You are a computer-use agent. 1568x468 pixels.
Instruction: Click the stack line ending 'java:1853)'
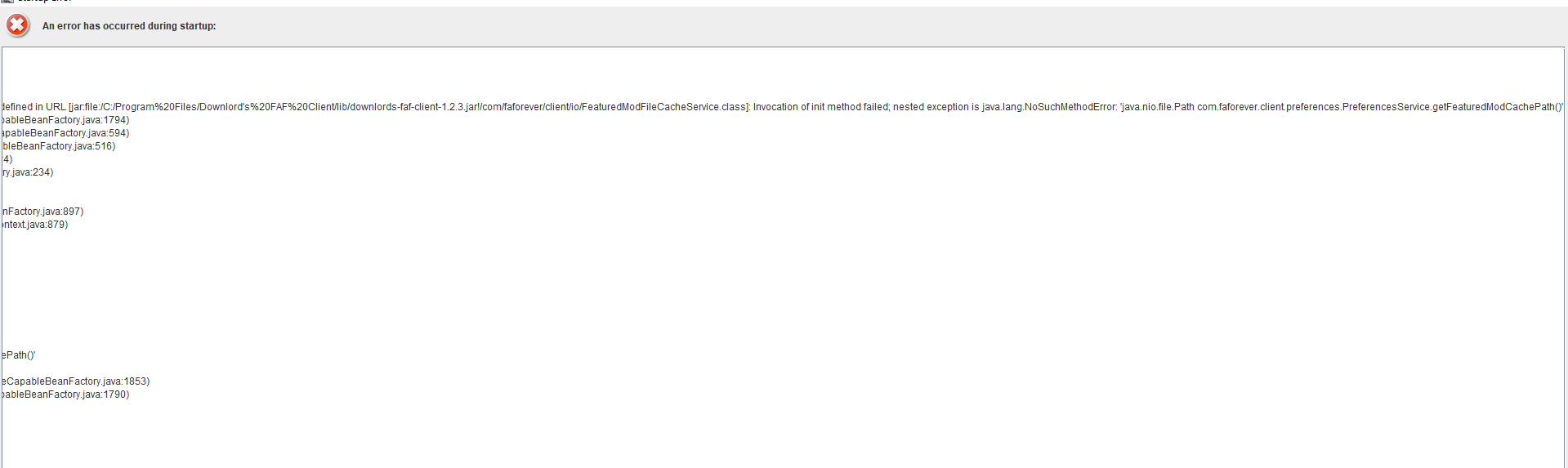point(76,381)
